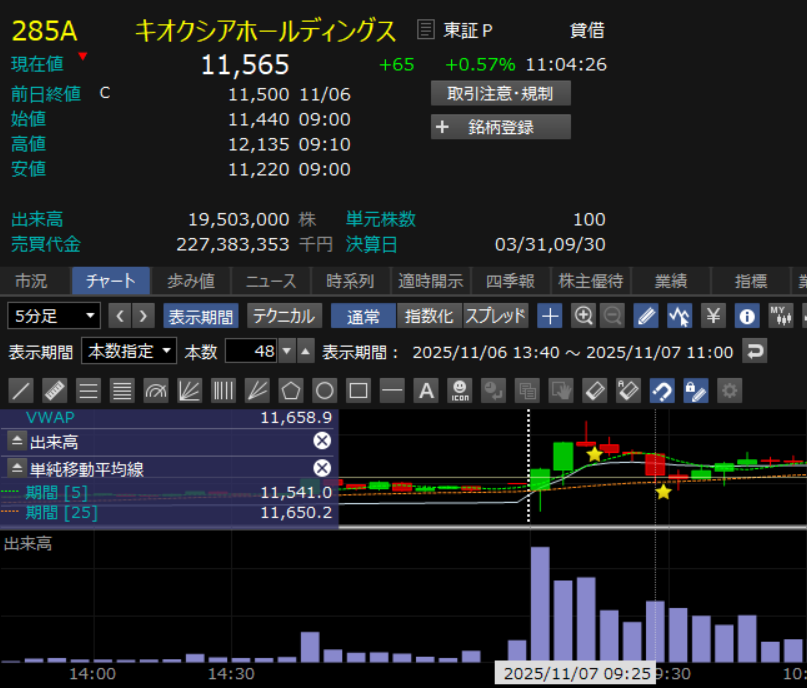
Task: Open the yen currency display icon
Action: (x=713, y=316)
